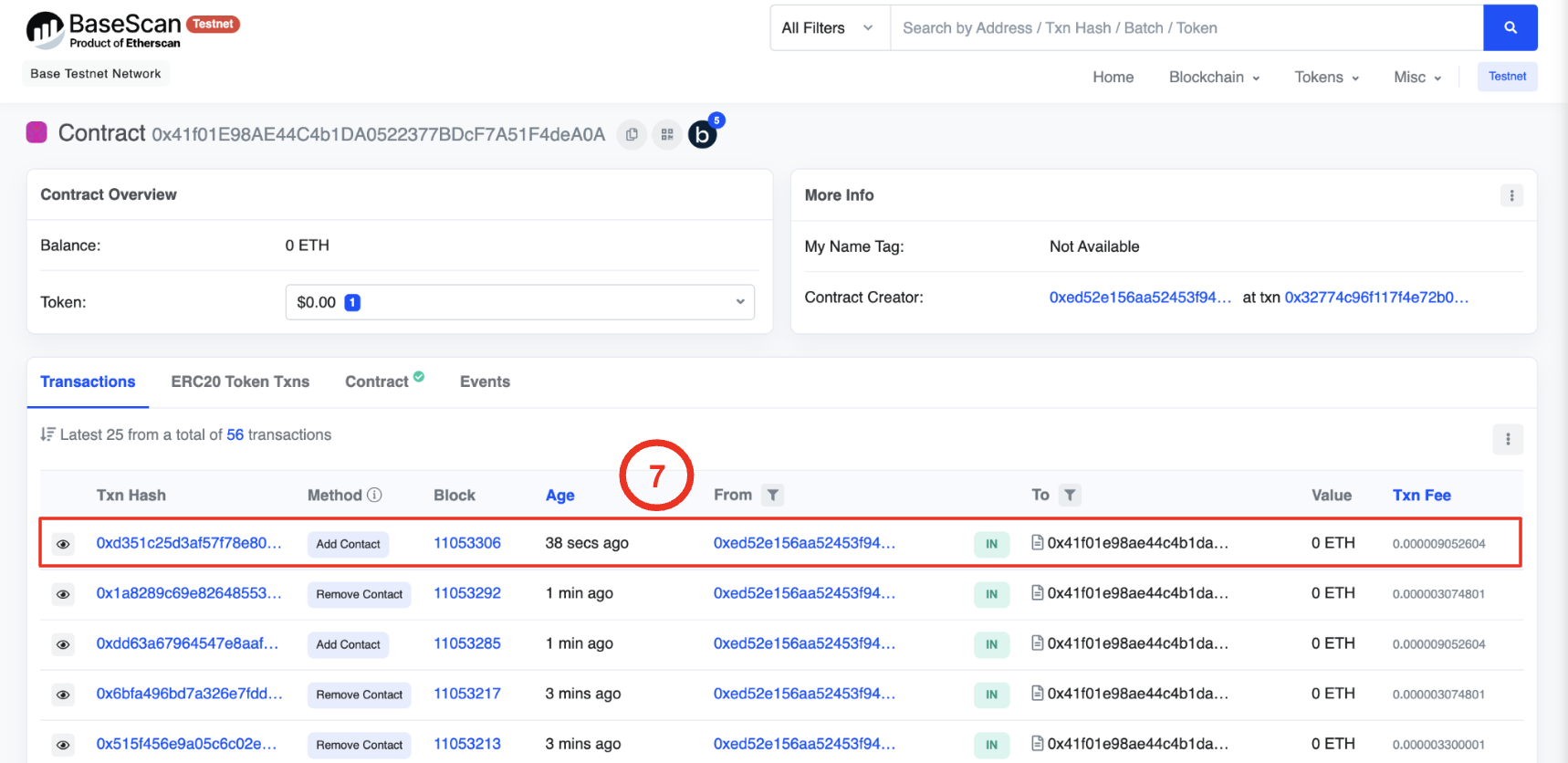This screenshot has height=763, width=1568.
Task: Click the Testnet network button
Action: tap(1507, 77)
